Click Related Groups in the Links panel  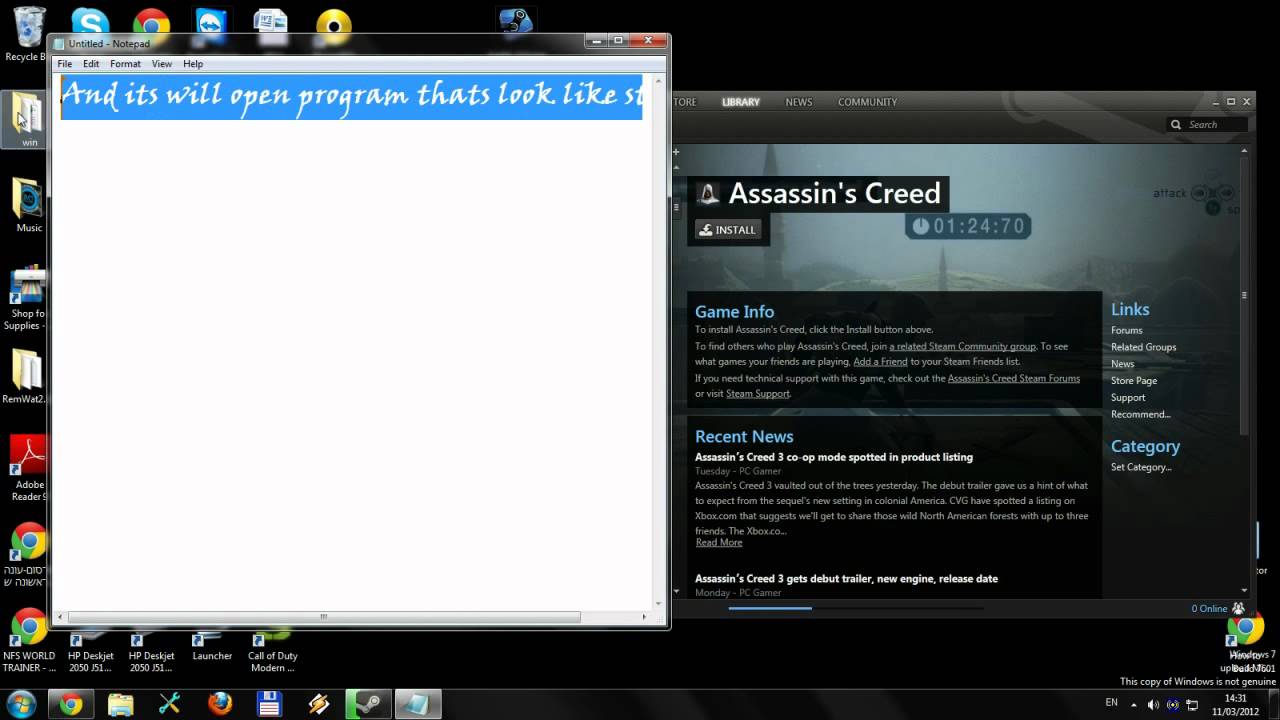[1143, 348]
